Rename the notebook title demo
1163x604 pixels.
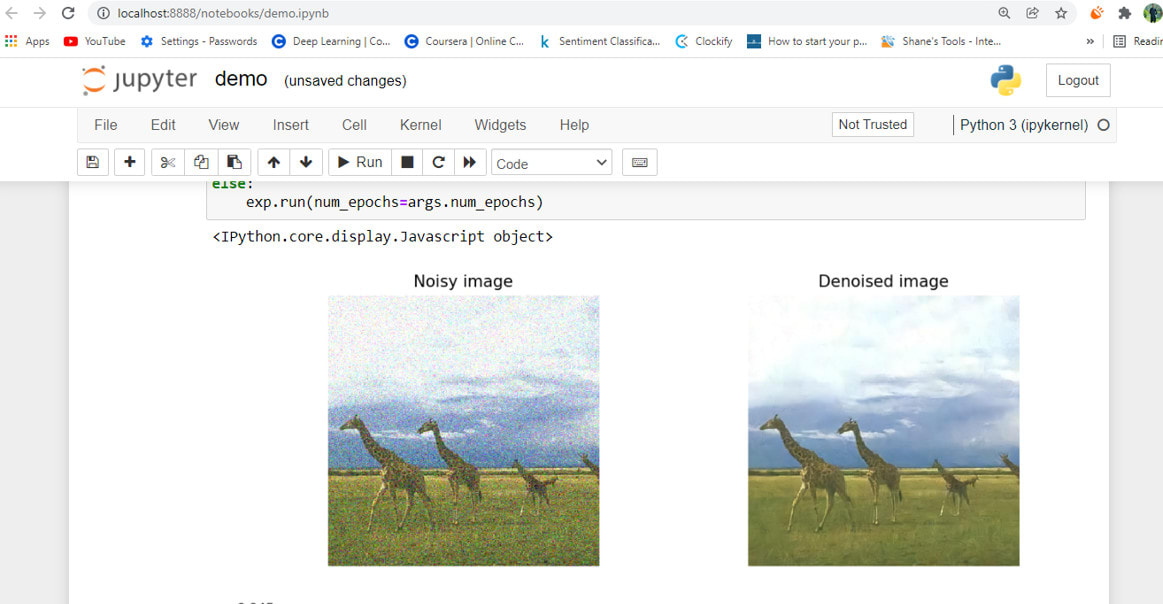pyautogui.click(x=241, y=79)
